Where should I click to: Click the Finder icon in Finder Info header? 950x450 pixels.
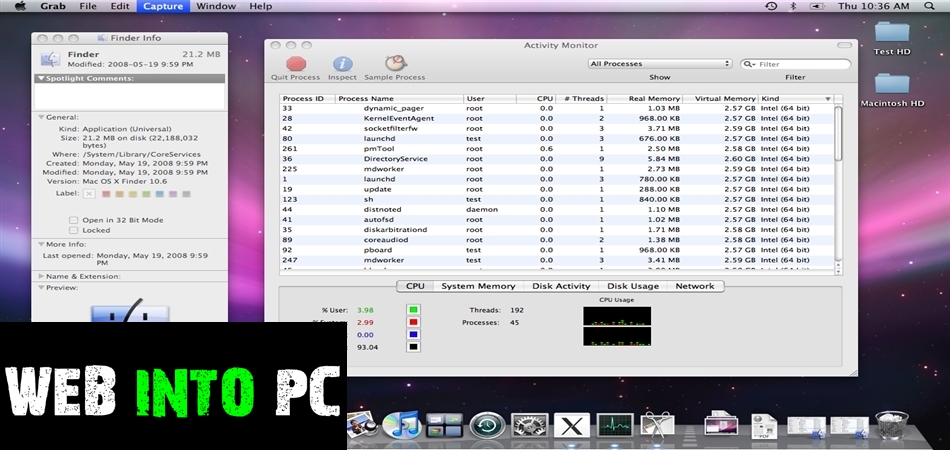[50, 59]
